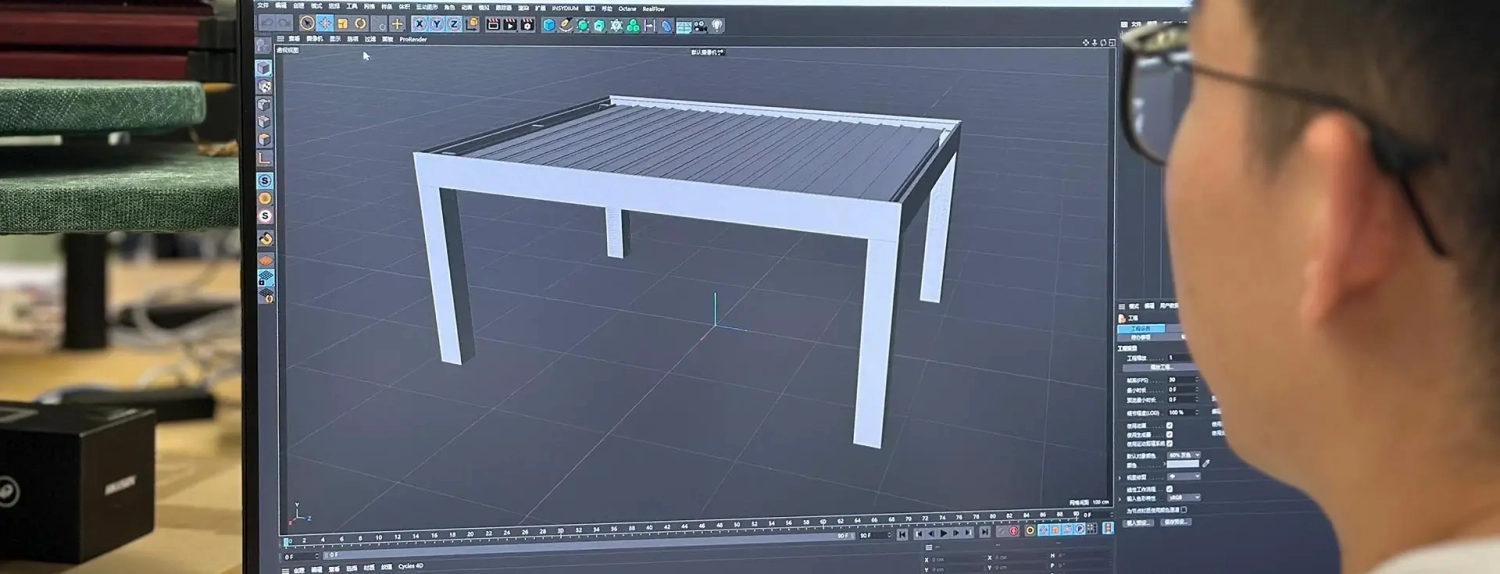Open the sRGB input color profile dropdown
Screen dimensions: 1500x574
pyautogui.click(x=1184, y=497)
